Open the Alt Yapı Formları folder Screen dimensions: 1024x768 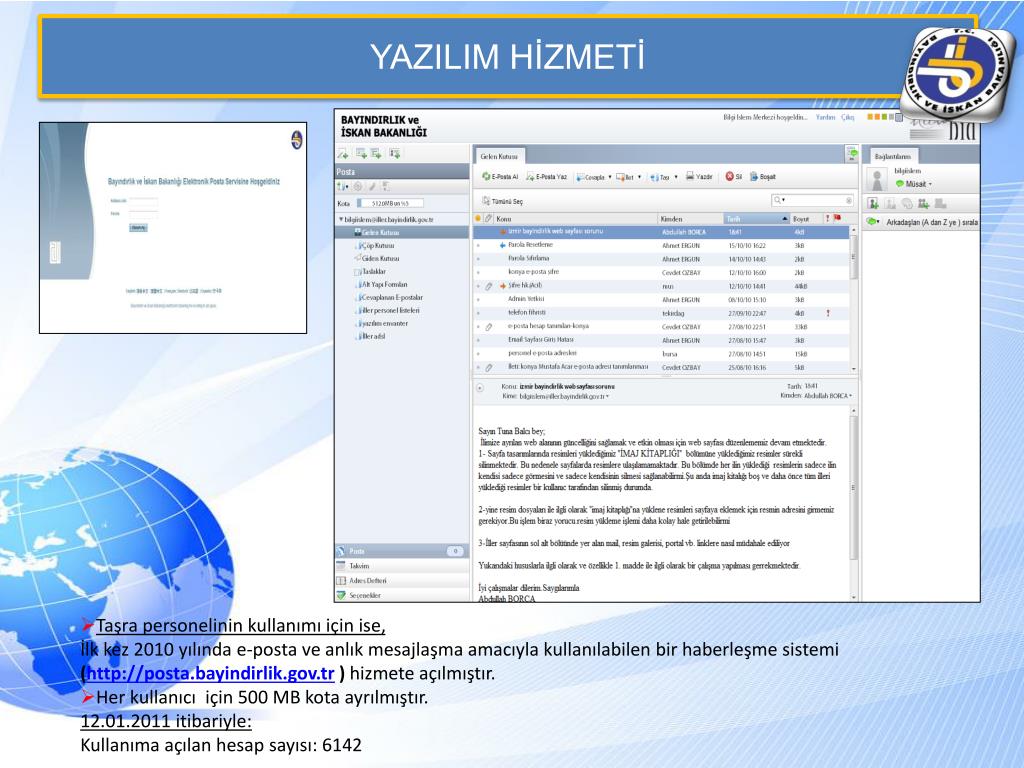[382, 285]
